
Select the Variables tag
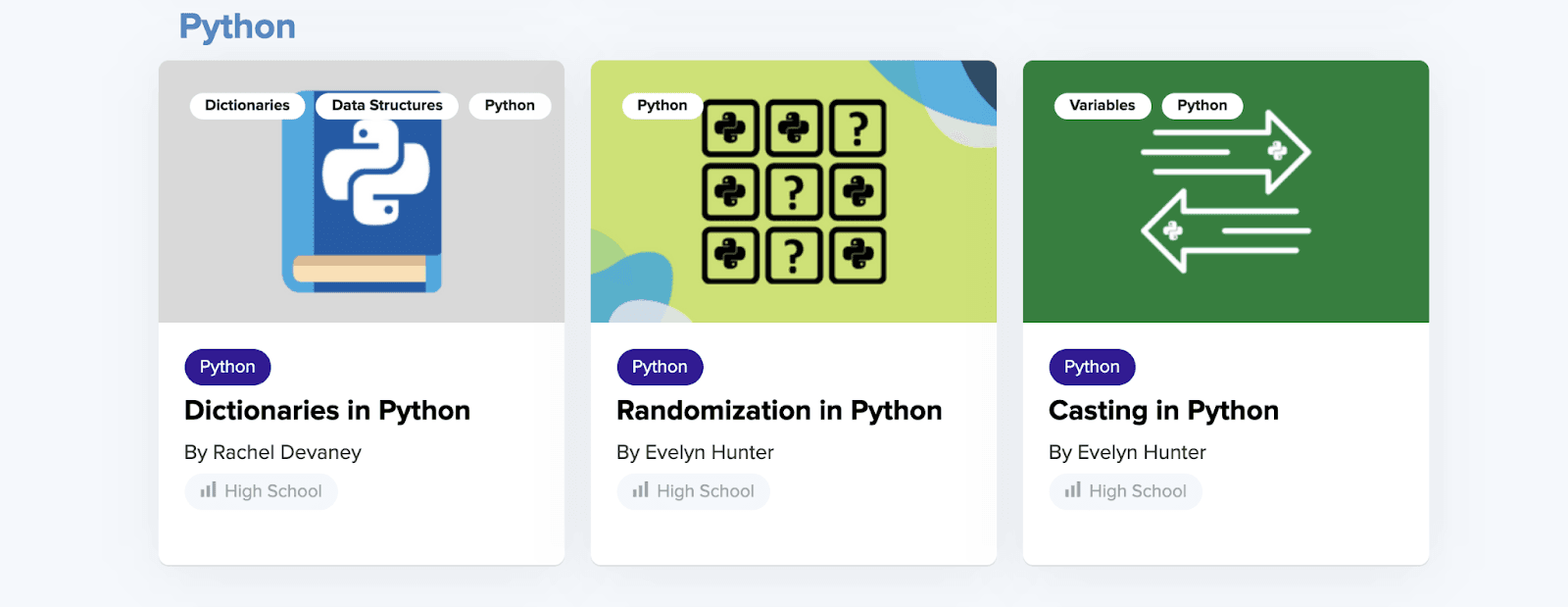pyautogui.click(x=1102, y=106)
